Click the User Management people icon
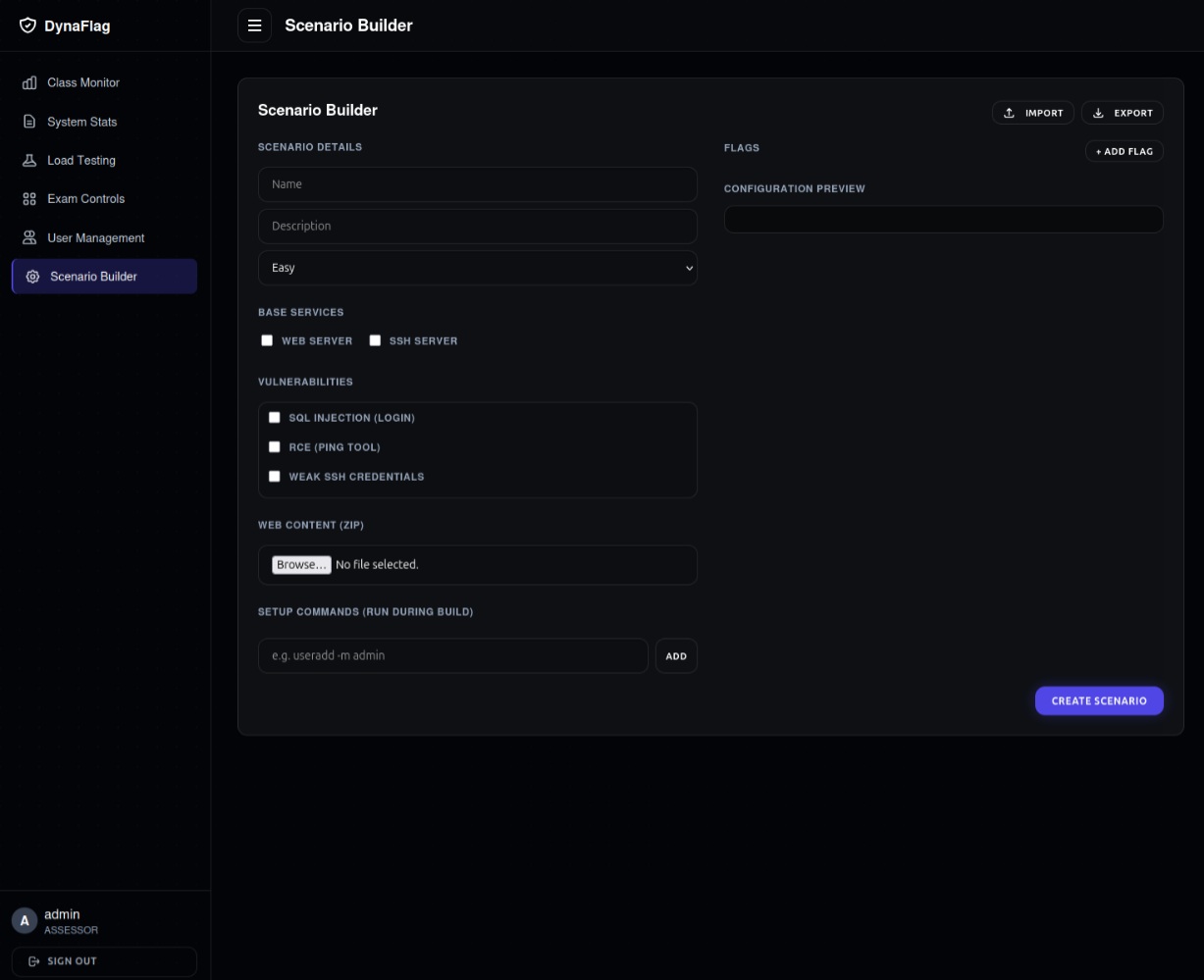The height and width of the screenshot is (980, 1204). coord(29,238)
